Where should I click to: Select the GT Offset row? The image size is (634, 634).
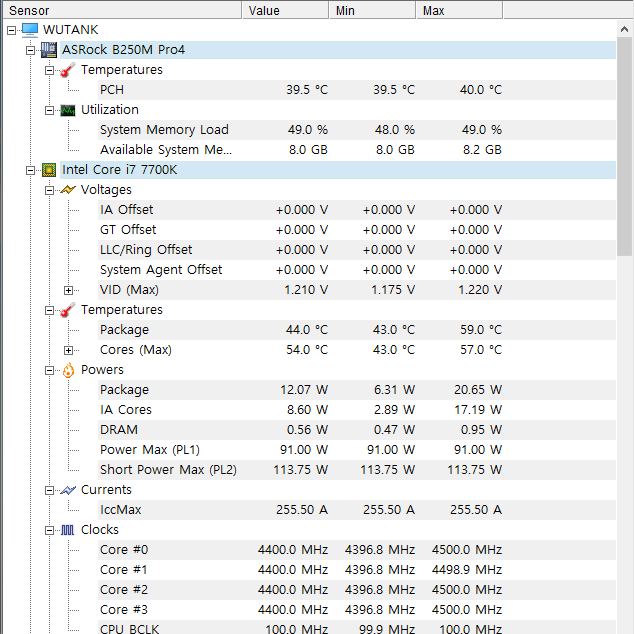tap(357, 230)
